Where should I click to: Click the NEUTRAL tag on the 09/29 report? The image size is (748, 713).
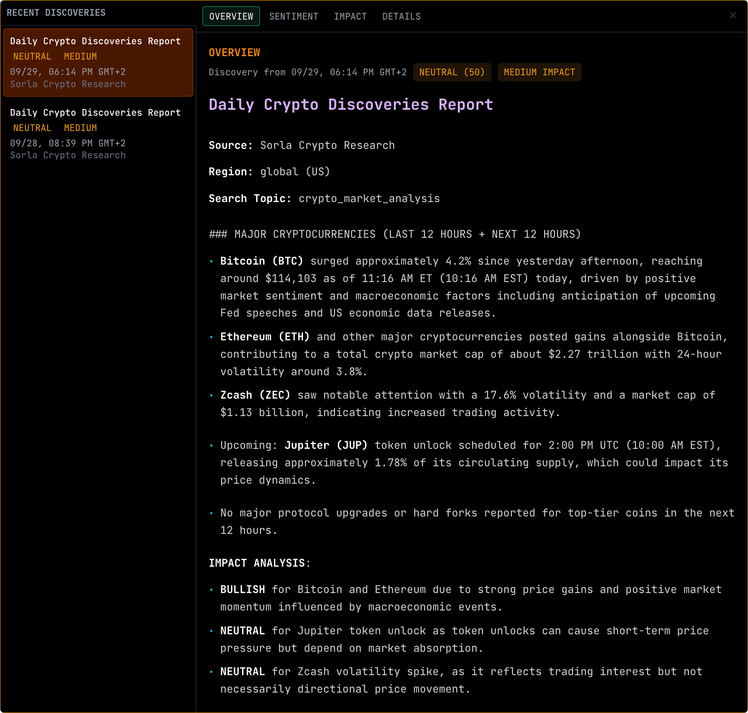32,56
